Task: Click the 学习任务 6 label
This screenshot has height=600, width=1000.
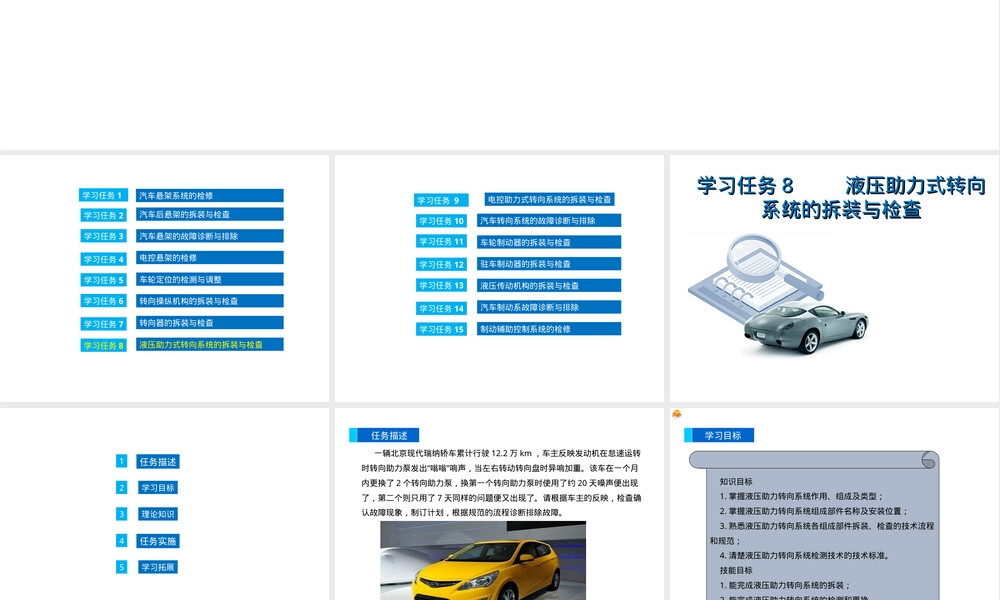Action: click(103, 301)
